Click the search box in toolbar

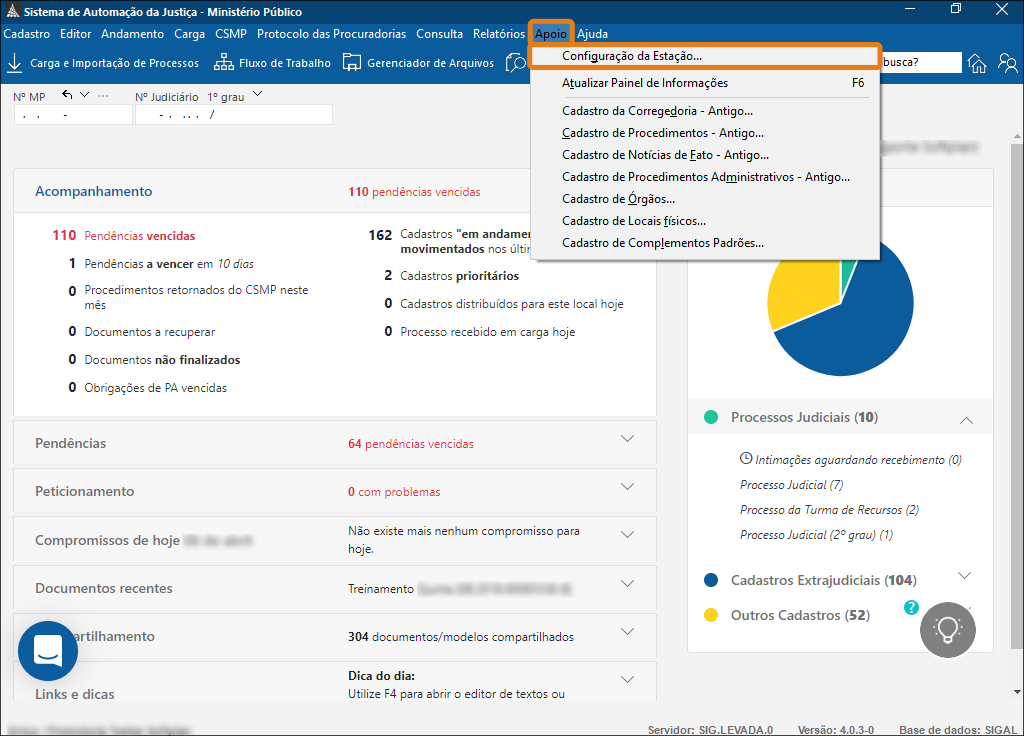(921, 62)
